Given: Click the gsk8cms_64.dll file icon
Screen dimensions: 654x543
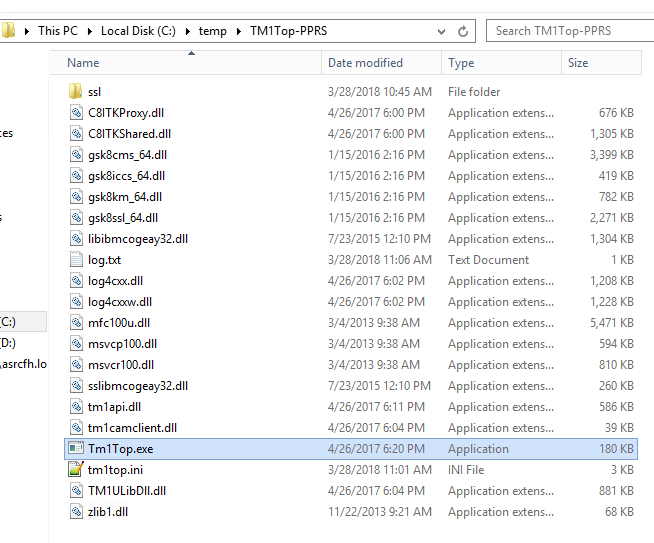Looking at the screenshot, I should tap(76, 155).
